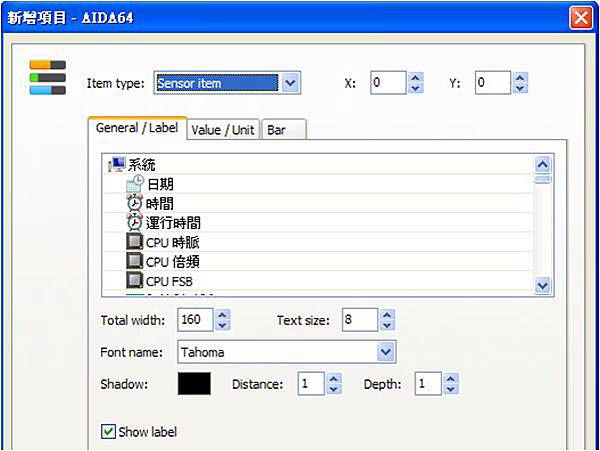Viewport: 600px width, 451px height.
Task: Decrease Text size with down arrow
Action: click(x=387, y=325)
